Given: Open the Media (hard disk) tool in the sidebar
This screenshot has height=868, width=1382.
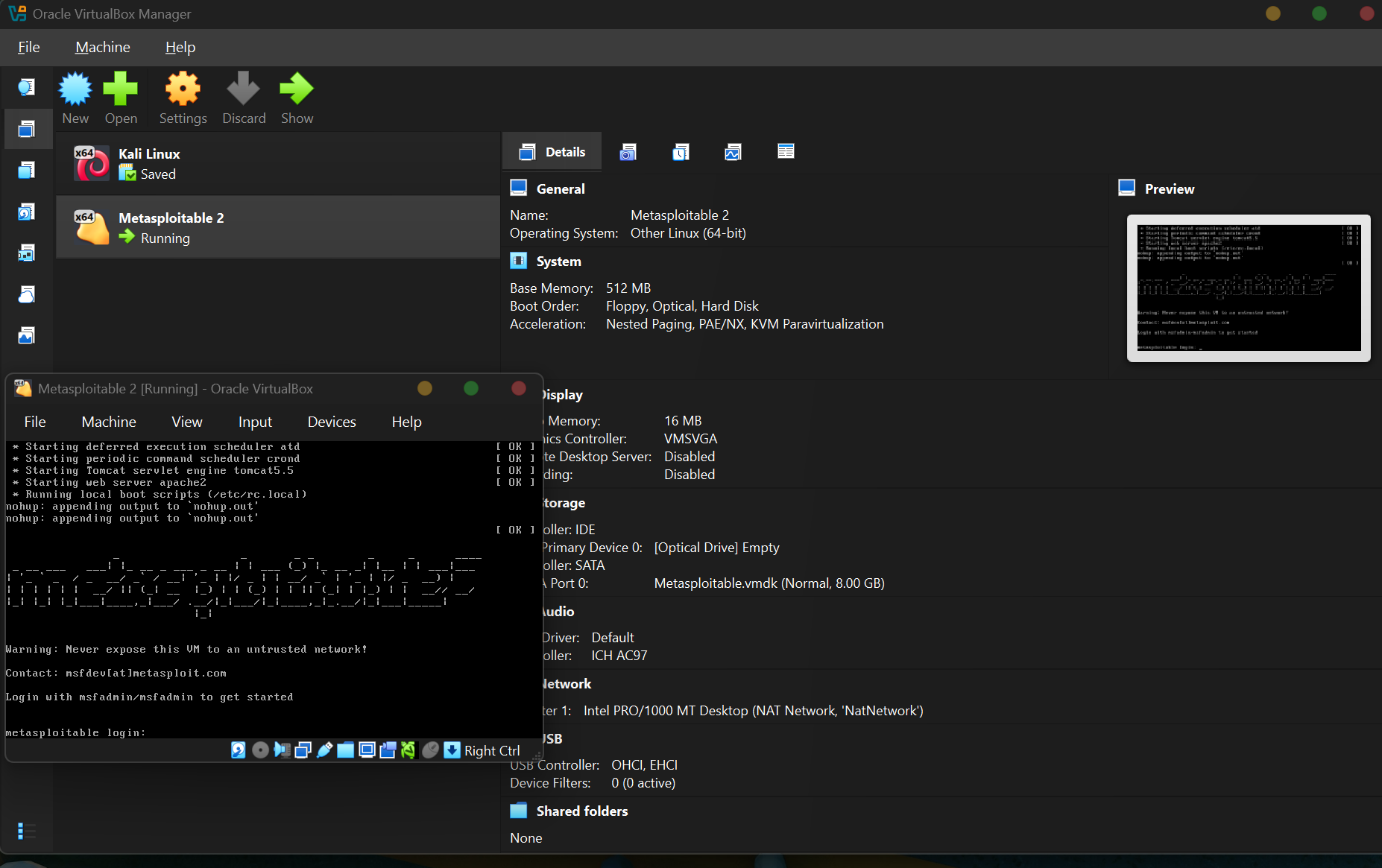Looking at the screenshot, I should click(x=26, y=212).
